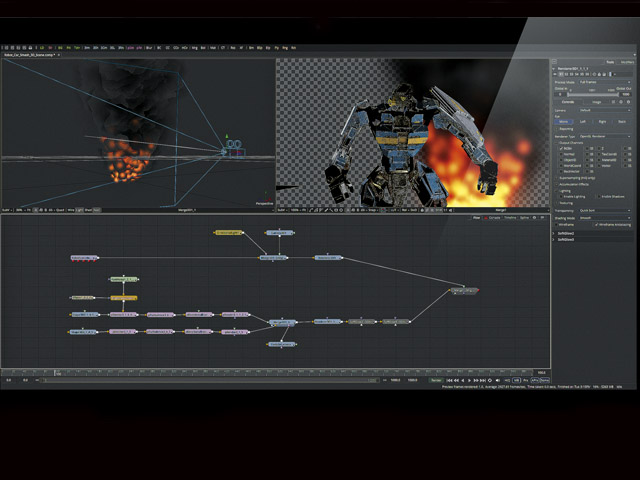Open the Process Mode dropdown
Viewport: 640px width, 480px height.
pos(605,82)
